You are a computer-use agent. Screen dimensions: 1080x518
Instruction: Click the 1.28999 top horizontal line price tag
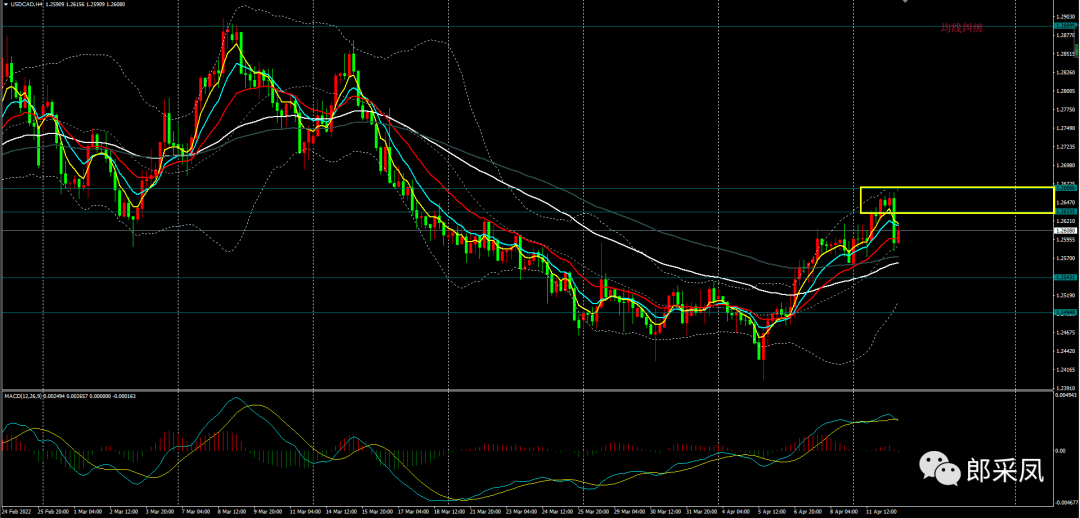point(1065,27)
